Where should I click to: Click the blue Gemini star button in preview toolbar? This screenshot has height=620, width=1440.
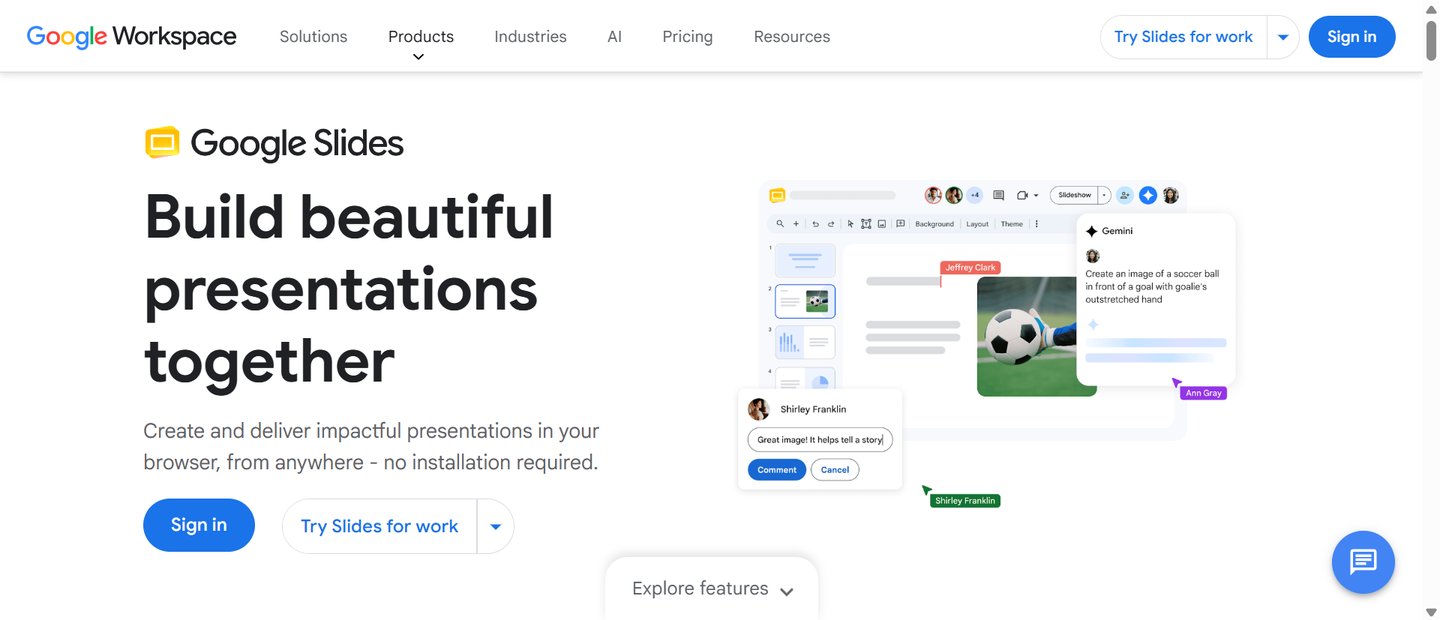1148,195
